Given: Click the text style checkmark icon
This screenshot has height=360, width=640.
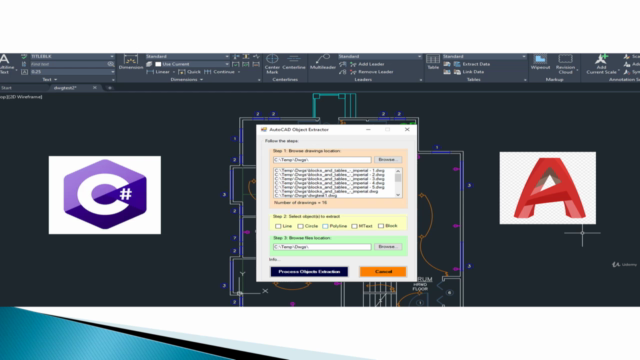Looking at the screenshot, I should (24, 56).
